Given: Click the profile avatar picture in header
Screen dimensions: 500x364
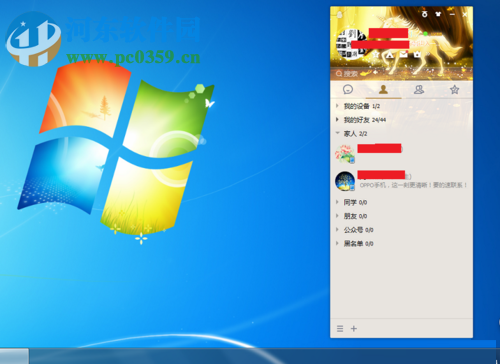Looking at the screenshot, I should 351,44.
